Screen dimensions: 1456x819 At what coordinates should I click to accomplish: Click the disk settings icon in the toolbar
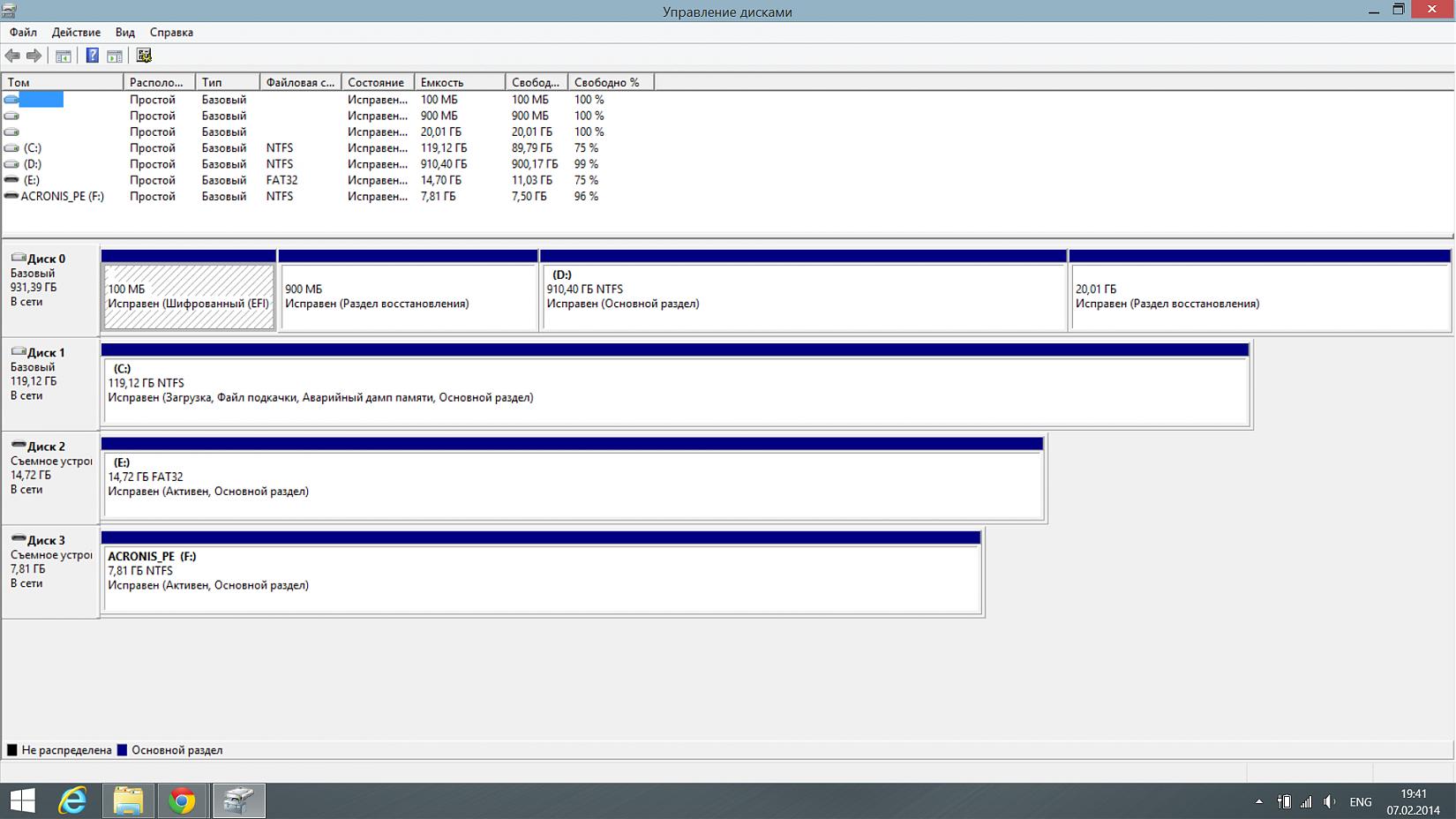(x=144, y=56)
